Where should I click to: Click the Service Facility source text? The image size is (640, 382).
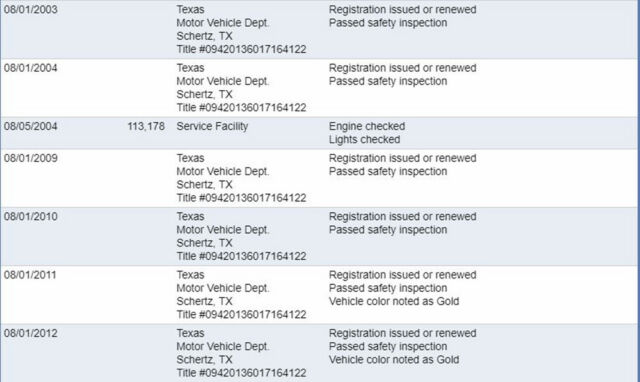click(x=212, y=126)
